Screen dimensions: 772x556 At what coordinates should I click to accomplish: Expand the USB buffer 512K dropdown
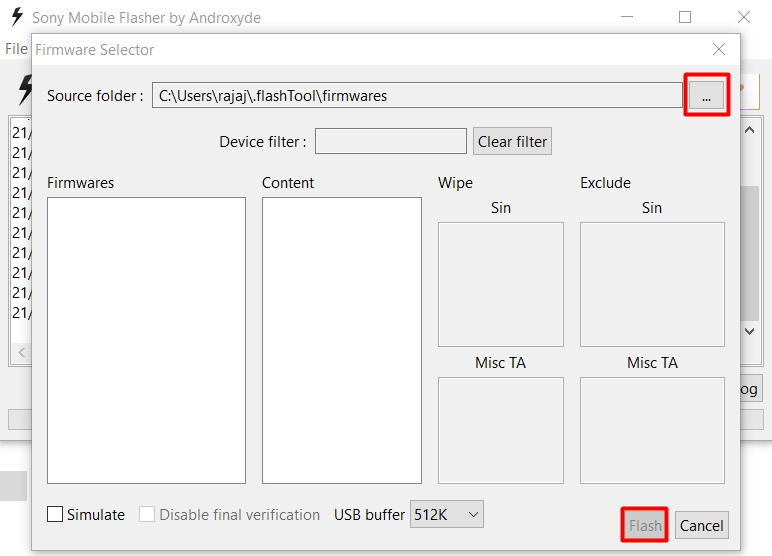pyautogui.click(x=447, y=515)
